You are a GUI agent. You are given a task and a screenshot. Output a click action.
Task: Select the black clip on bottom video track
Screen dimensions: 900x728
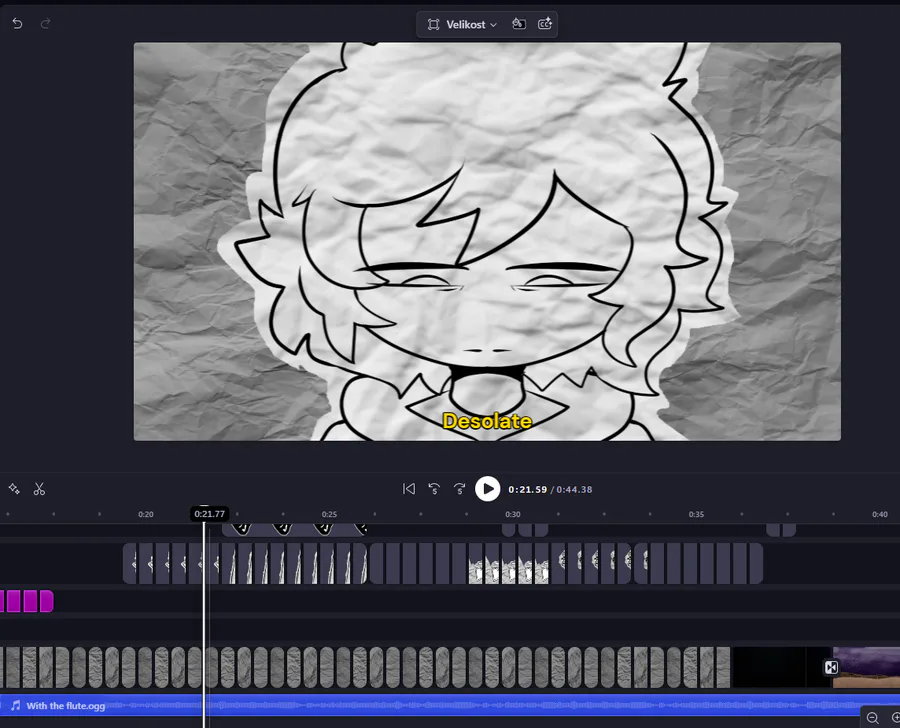(770, 667)
